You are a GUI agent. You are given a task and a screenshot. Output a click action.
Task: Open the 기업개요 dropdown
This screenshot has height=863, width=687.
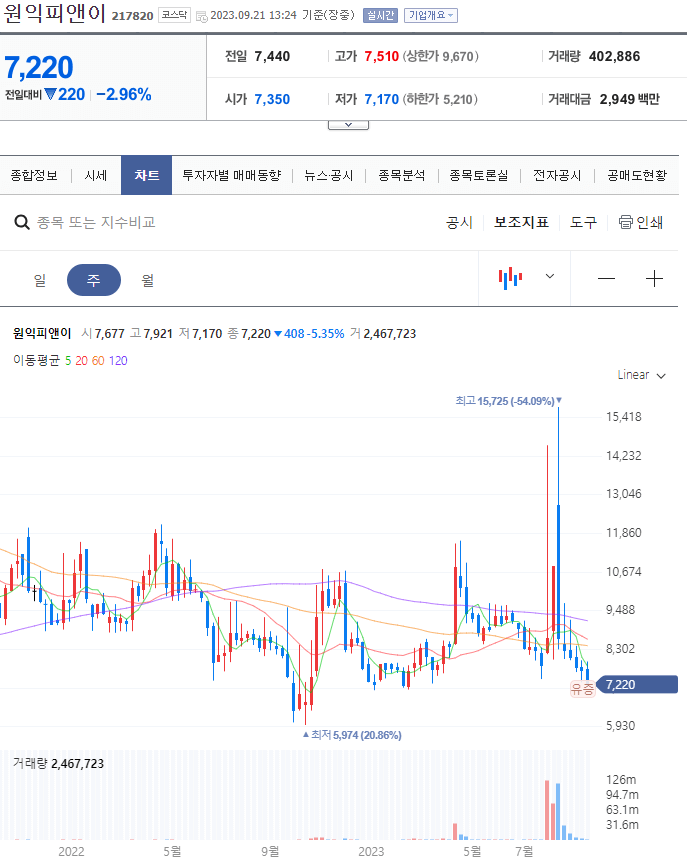[x=430, y=15]
